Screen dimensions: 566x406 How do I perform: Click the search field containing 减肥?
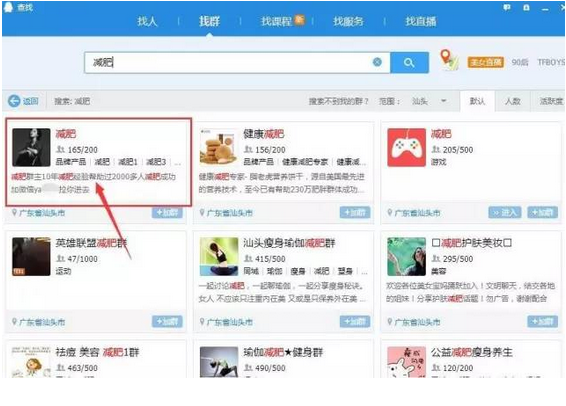(x=237, y=62)
